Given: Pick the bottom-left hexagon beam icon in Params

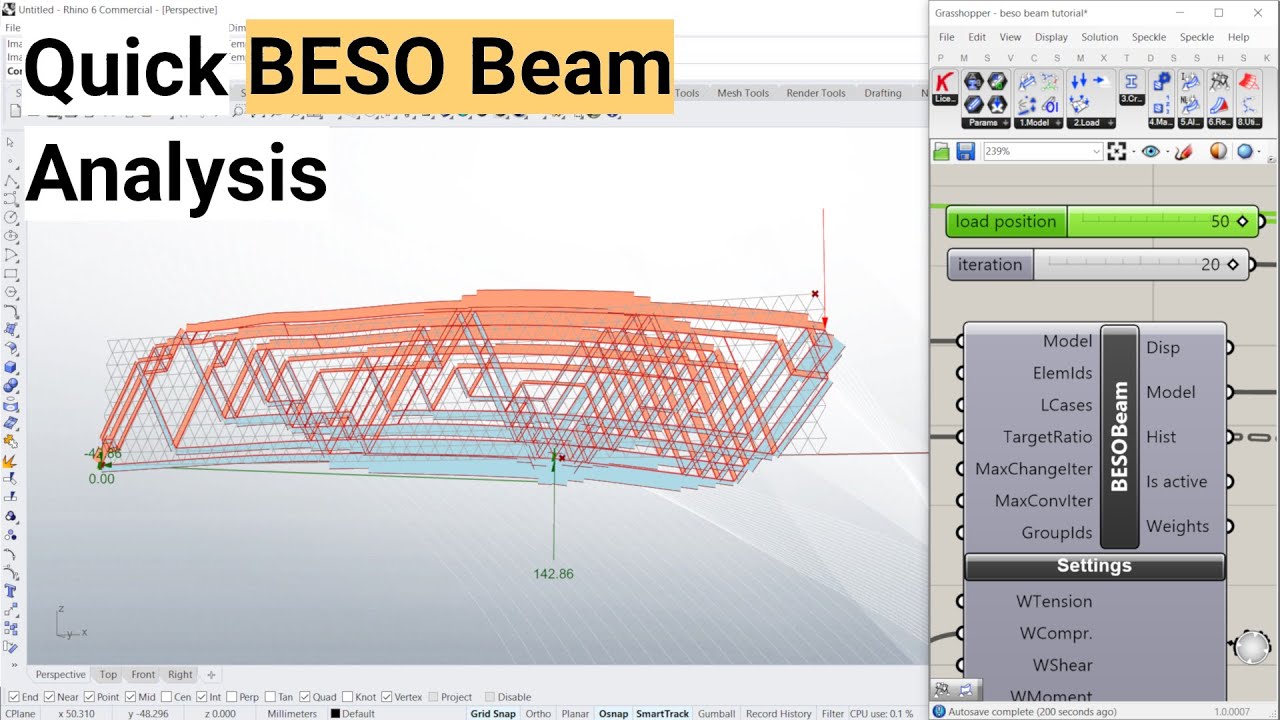Looking at the screenshot, I should [973, 104].
